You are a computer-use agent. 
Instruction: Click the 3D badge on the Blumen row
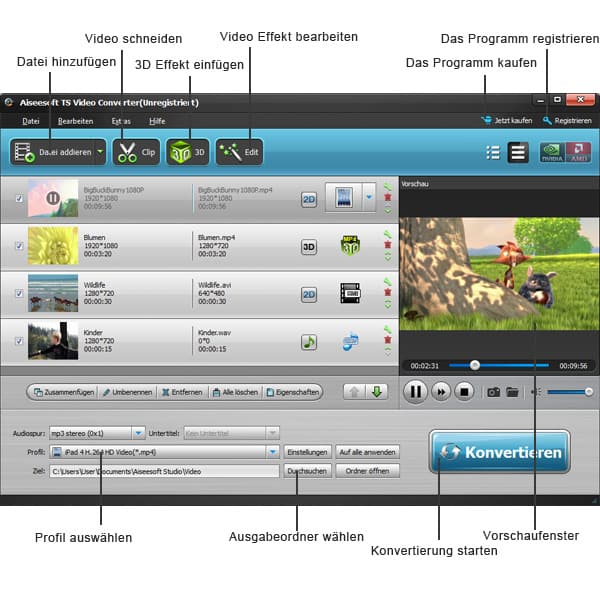point(309,247)
